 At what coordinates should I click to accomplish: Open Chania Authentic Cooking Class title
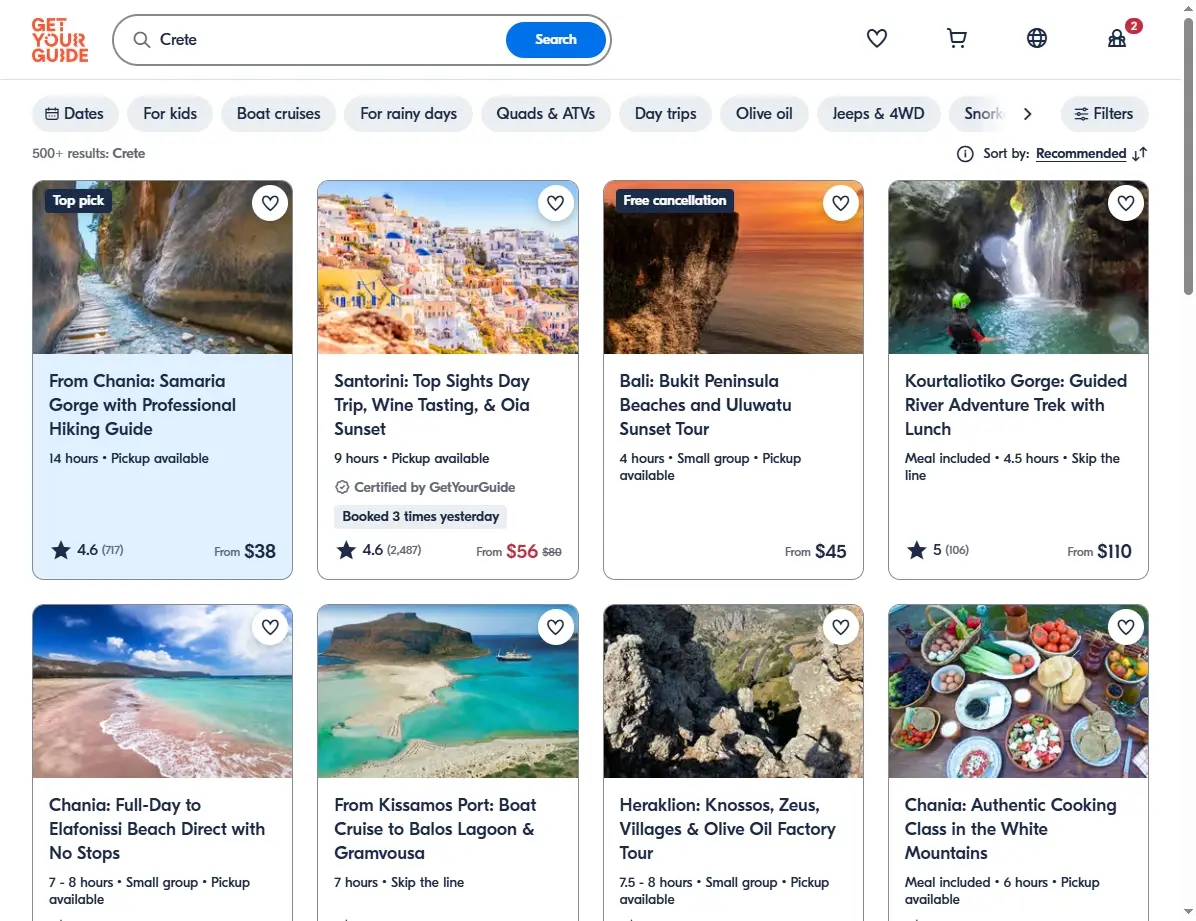pos(1010,829)
